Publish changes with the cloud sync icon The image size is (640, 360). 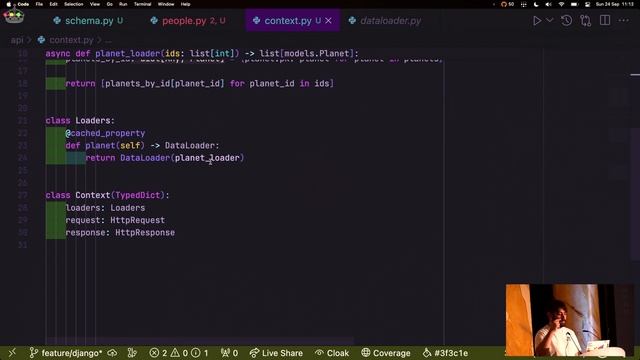pyautogui.click(x=112, y=353)
